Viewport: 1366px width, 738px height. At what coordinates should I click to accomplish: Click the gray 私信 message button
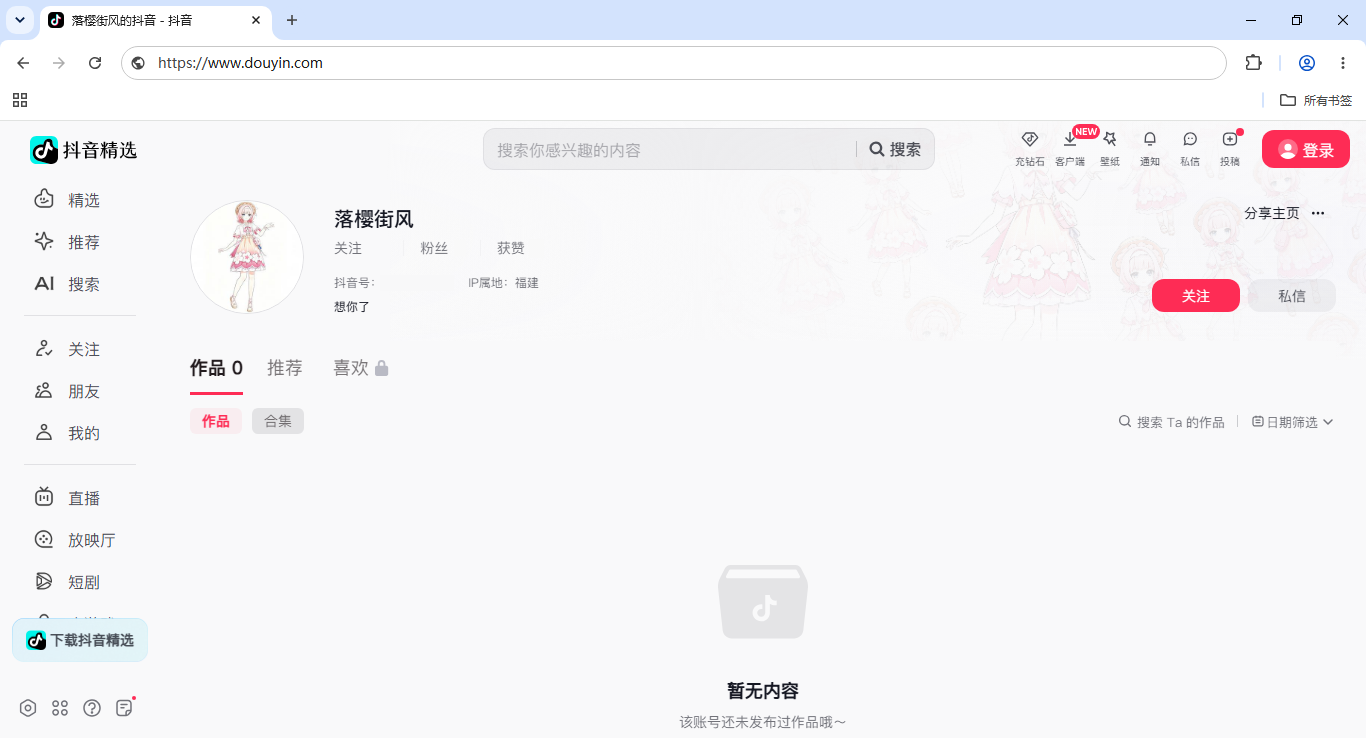point(1292,296)
